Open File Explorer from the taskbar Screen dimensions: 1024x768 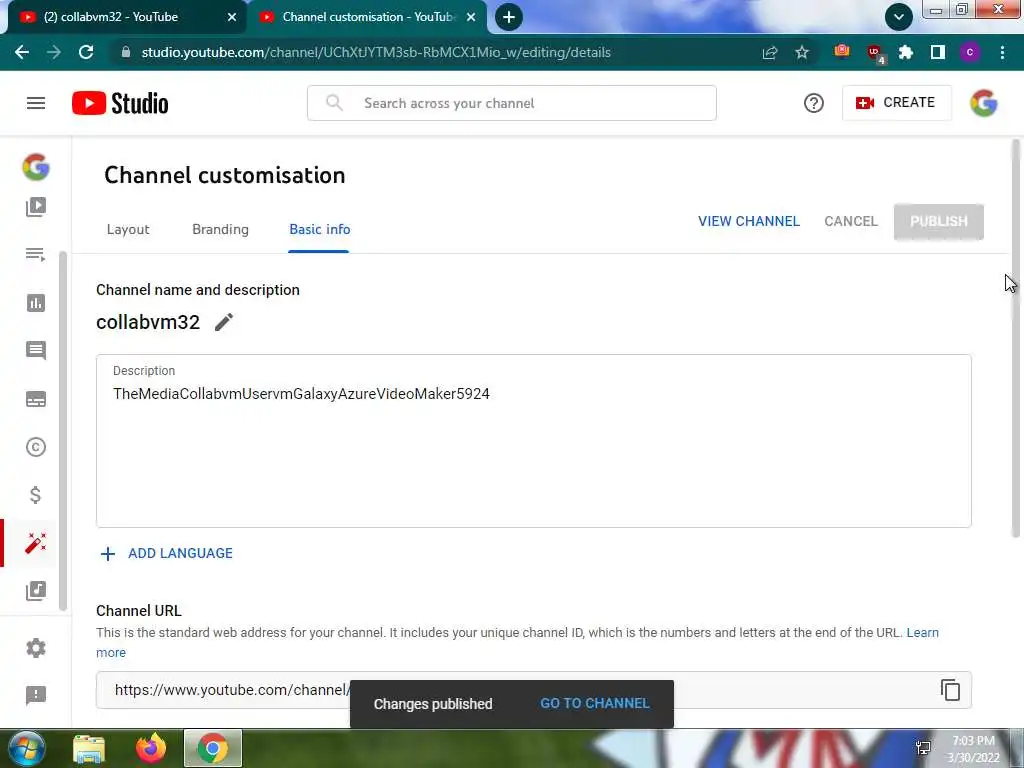(x=89, y=748)
